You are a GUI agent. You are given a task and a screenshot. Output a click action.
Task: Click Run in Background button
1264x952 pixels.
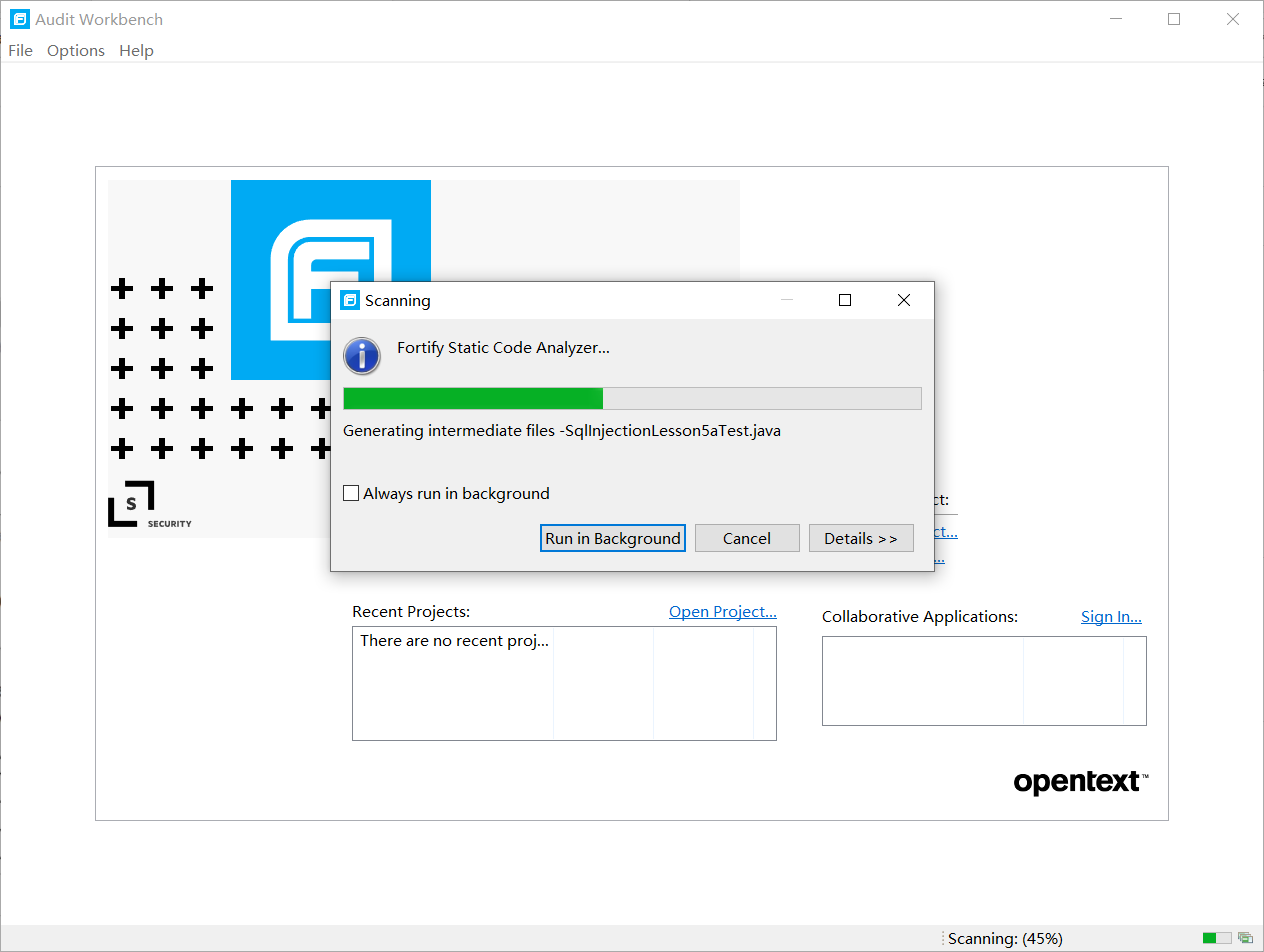(x=613, y=538)
